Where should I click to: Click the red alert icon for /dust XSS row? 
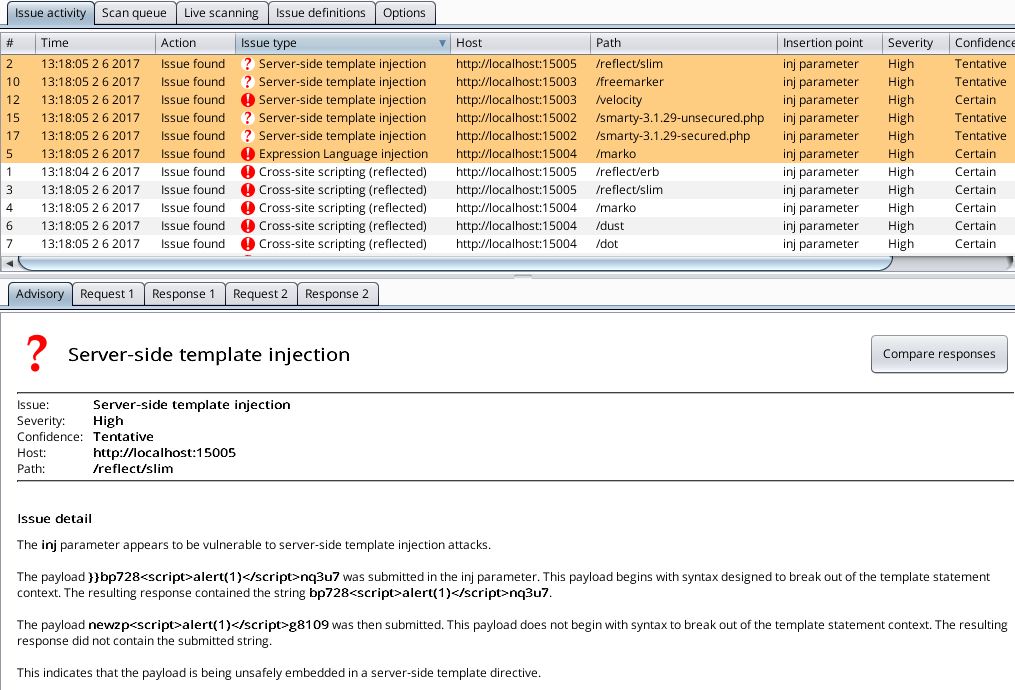(248, 226)
